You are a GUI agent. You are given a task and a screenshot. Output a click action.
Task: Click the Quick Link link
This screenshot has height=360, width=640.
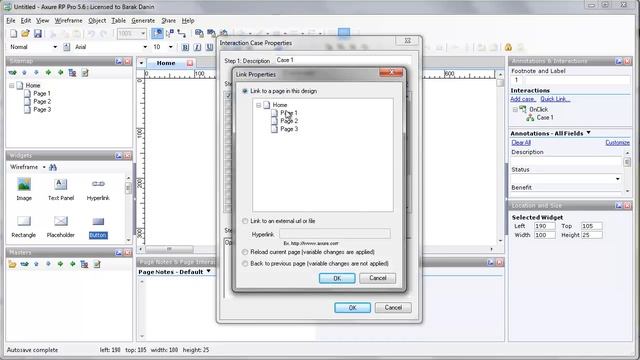555,99
